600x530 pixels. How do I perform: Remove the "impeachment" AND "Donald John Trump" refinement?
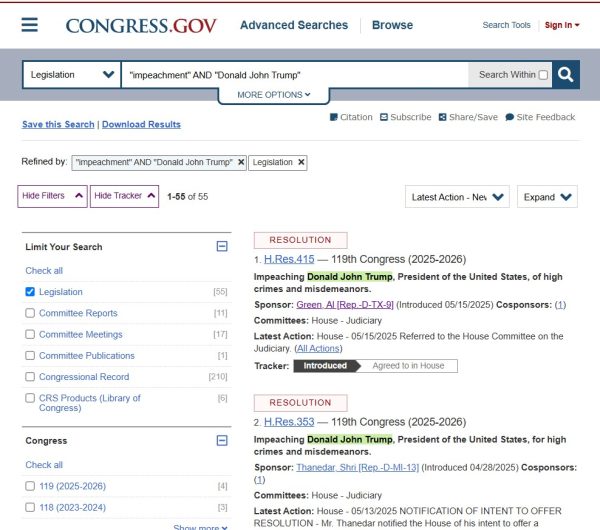[241, 162]
